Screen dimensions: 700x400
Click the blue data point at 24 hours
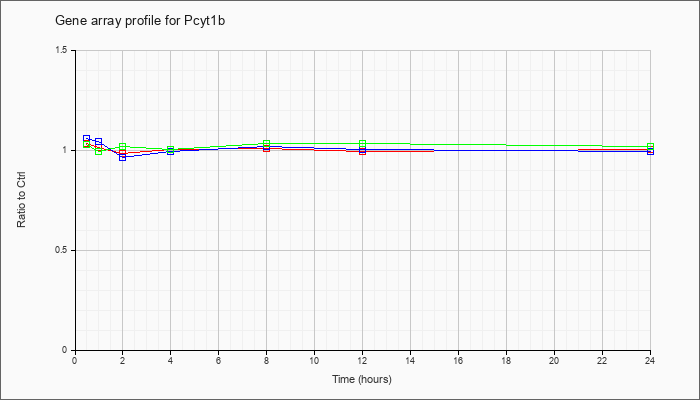click(650, 152)
